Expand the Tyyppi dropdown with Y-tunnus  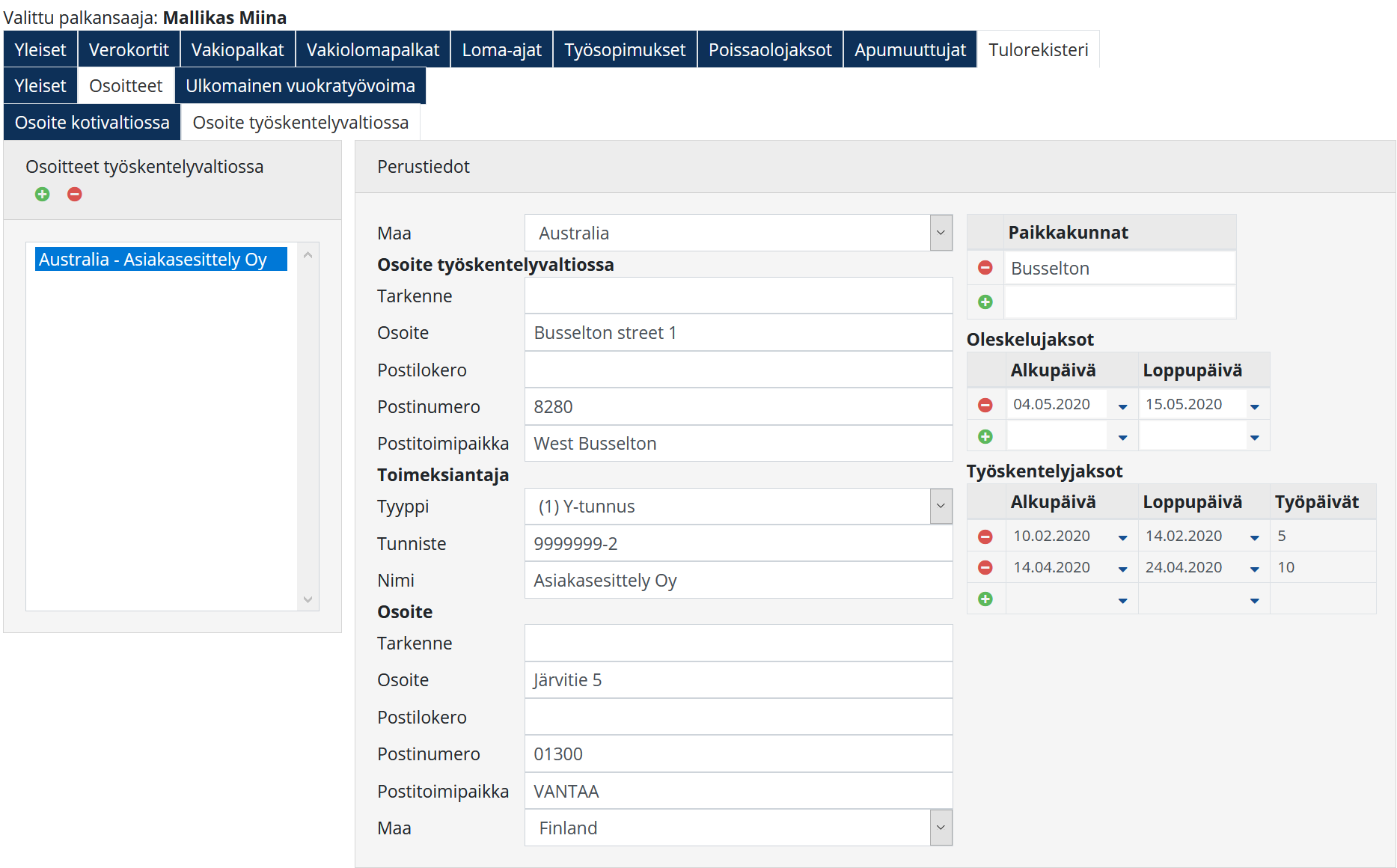tap(941, 507)
